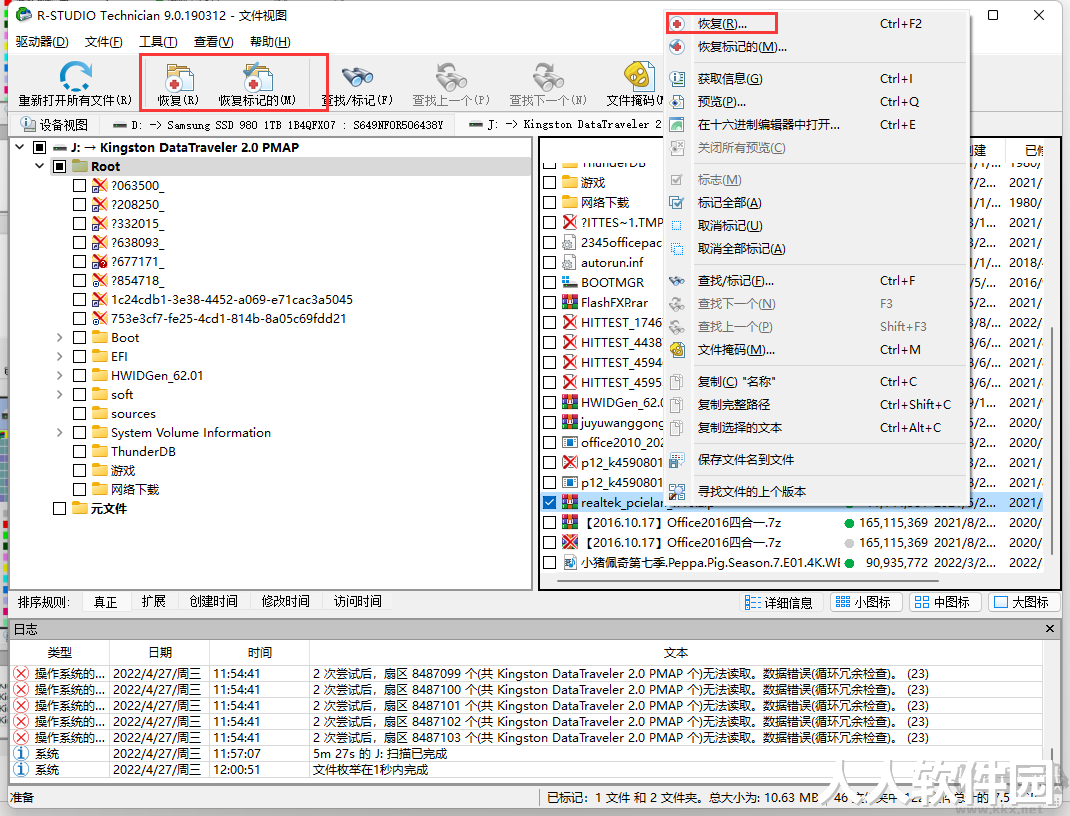Screen dimensions: 1070x816
Task: Click the Recover Marked (恢复标记的) toolbar icon
Action: coord(257,77)
